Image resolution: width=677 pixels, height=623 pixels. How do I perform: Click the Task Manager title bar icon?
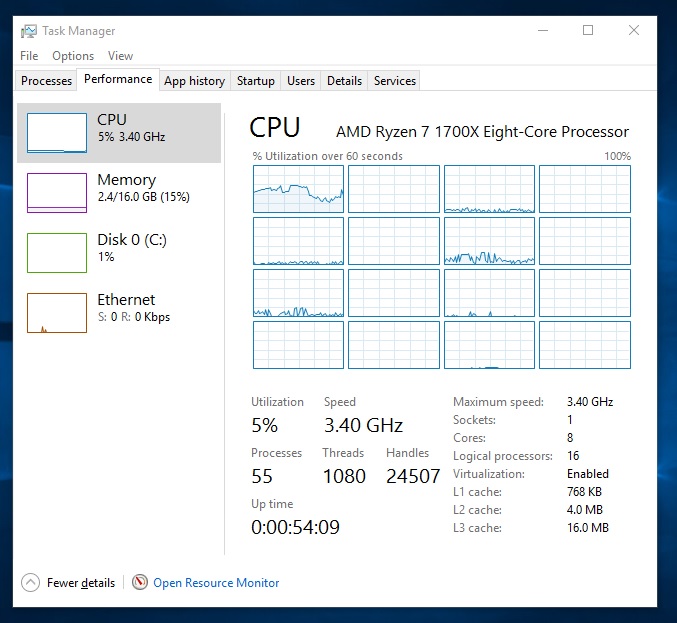[29, 31]
